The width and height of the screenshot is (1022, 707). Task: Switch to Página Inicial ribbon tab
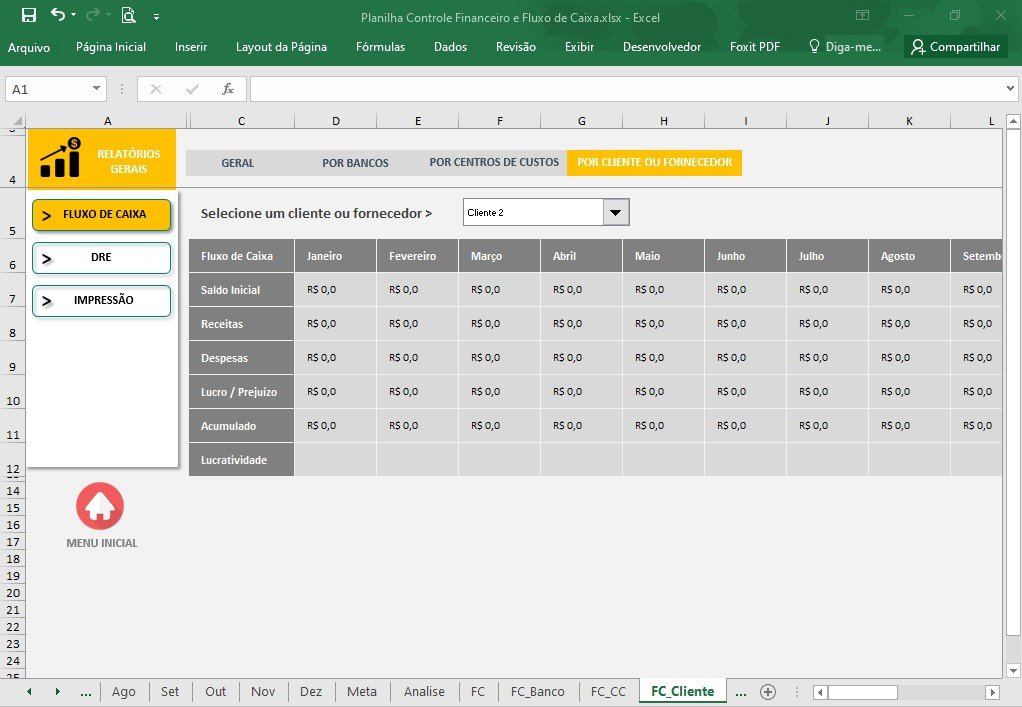[111, 47]
